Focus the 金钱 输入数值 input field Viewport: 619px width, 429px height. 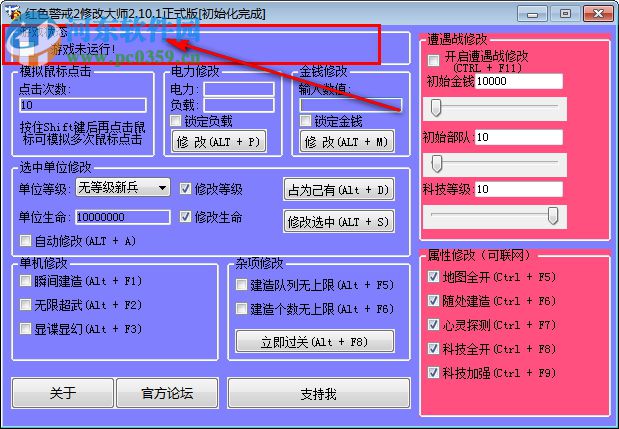(x=351, y=105)
